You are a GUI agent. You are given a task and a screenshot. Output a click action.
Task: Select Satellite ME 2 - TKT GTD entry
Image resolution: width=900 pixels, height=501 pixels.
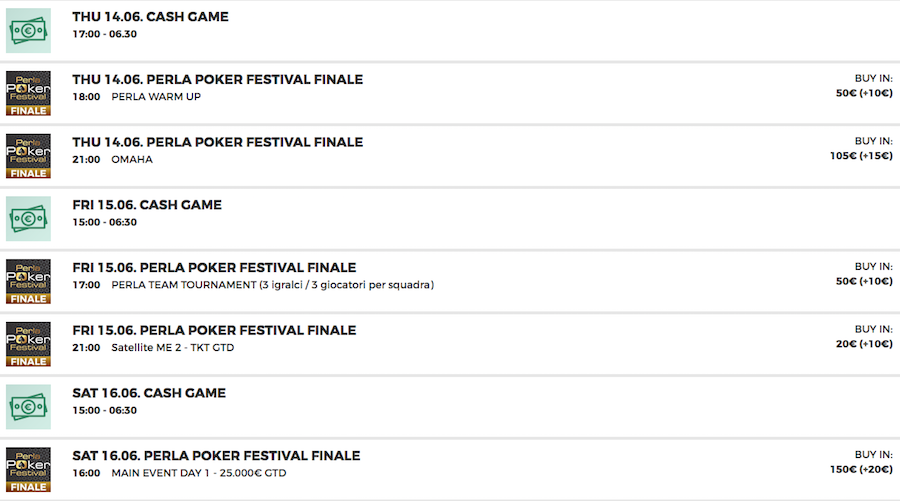173,348
